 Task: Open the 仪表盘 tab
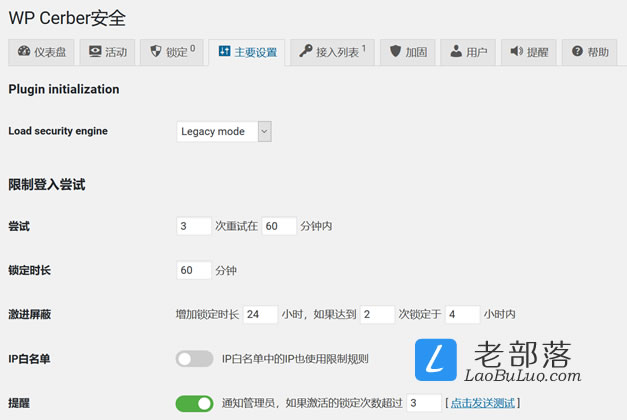point(41,52)
